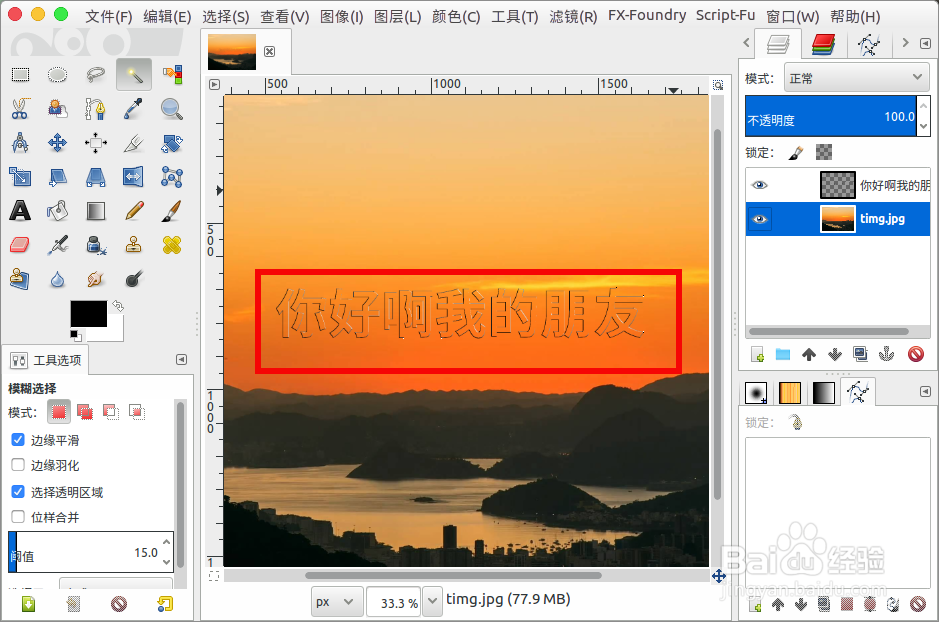Open the 图层(L) layer menu
This screenshot has width=939, height=622.
(x=398, y=17)
